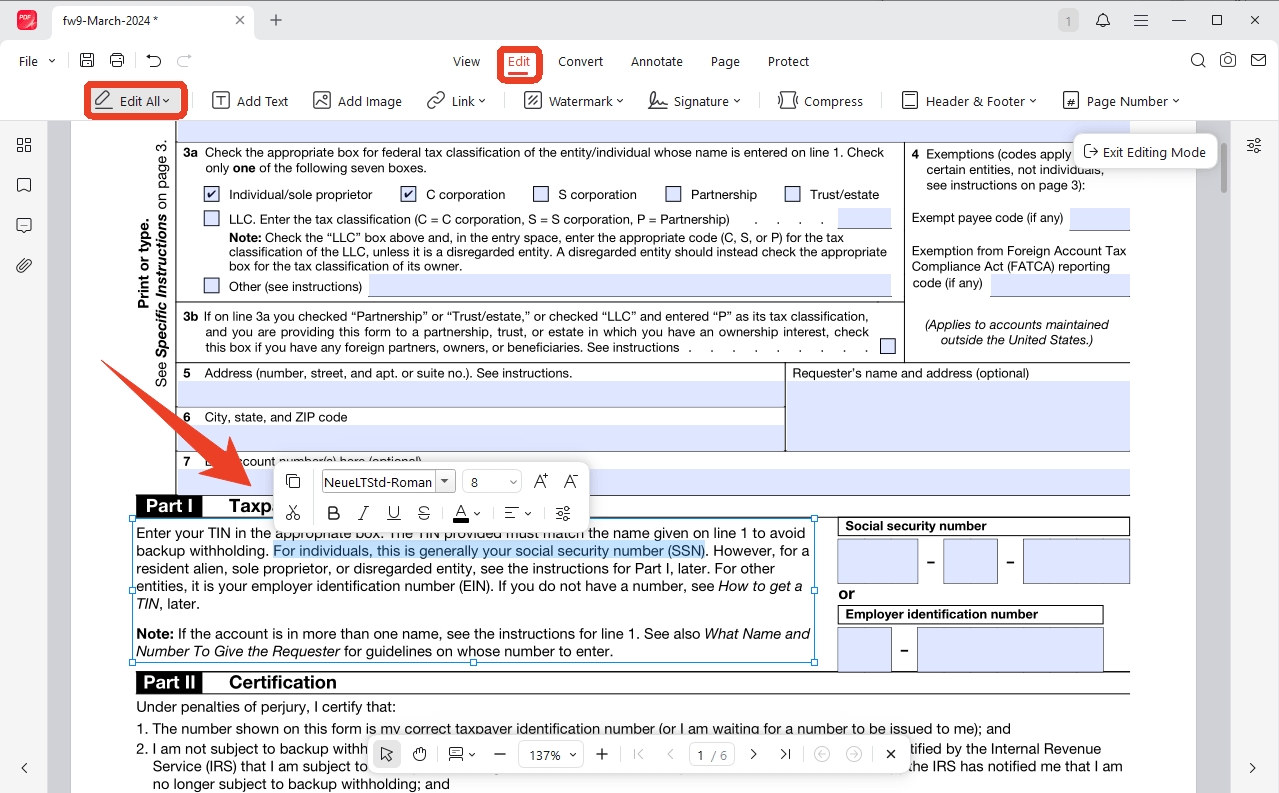Click Exit Editing Mode
Viewport: 1279px width, 793px height.
click(x=1145, y=152)
